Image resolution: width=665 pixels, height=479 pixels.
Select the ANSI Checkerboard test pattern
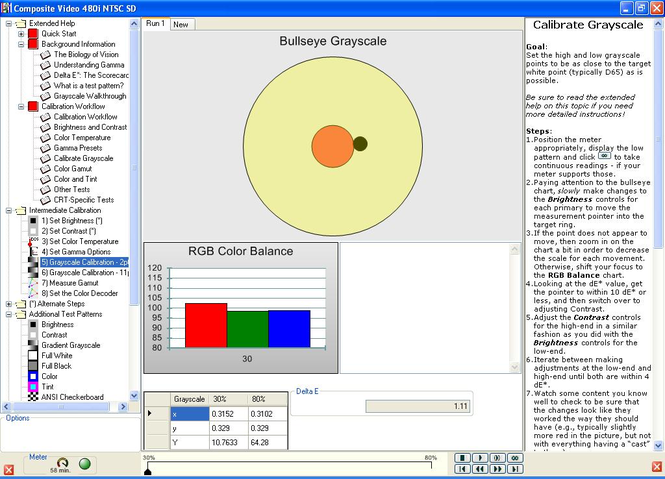(70, 398)
